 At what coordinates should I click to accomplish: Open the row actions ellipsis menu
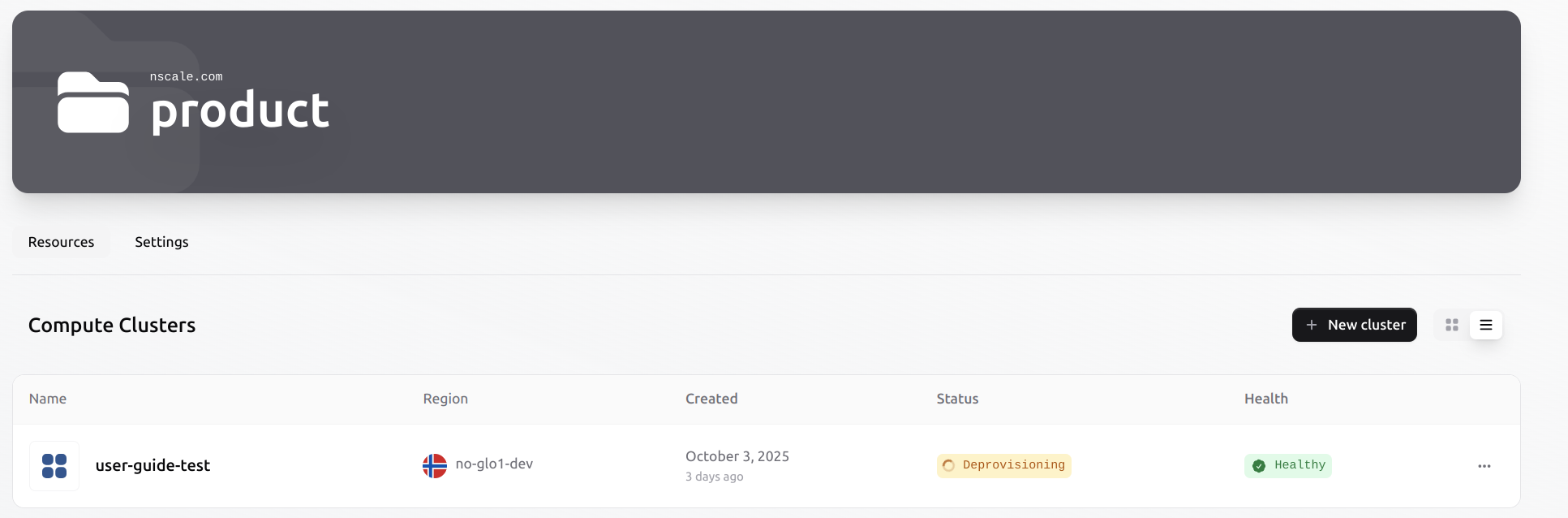pos(1484,465)
